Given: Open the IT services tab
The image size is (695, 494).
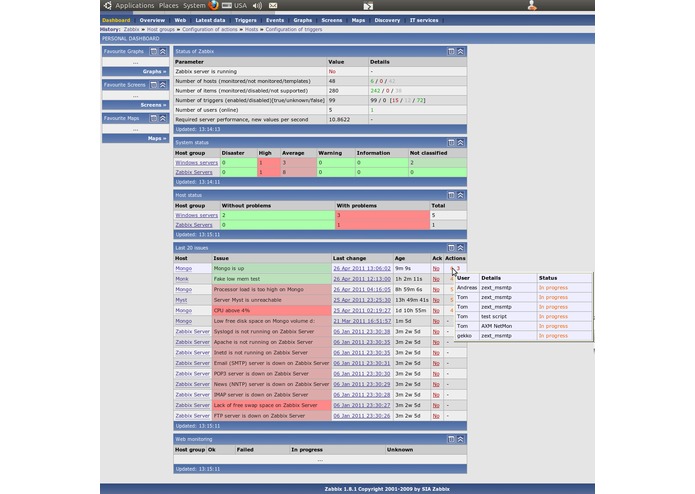Looking at the screenshot, I should (x=424, y=20).
